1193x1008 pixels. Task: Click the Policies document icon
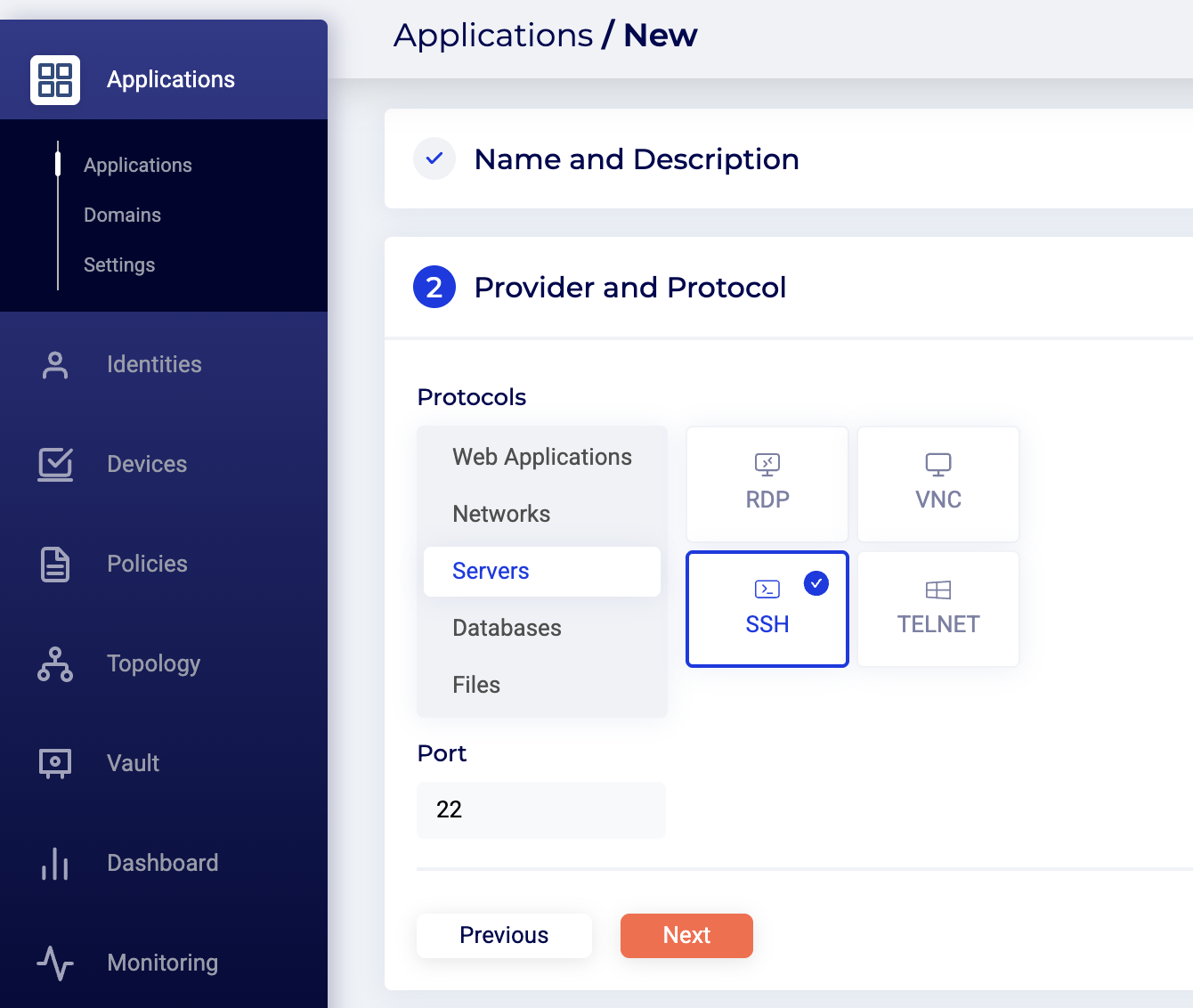point(55,565)
